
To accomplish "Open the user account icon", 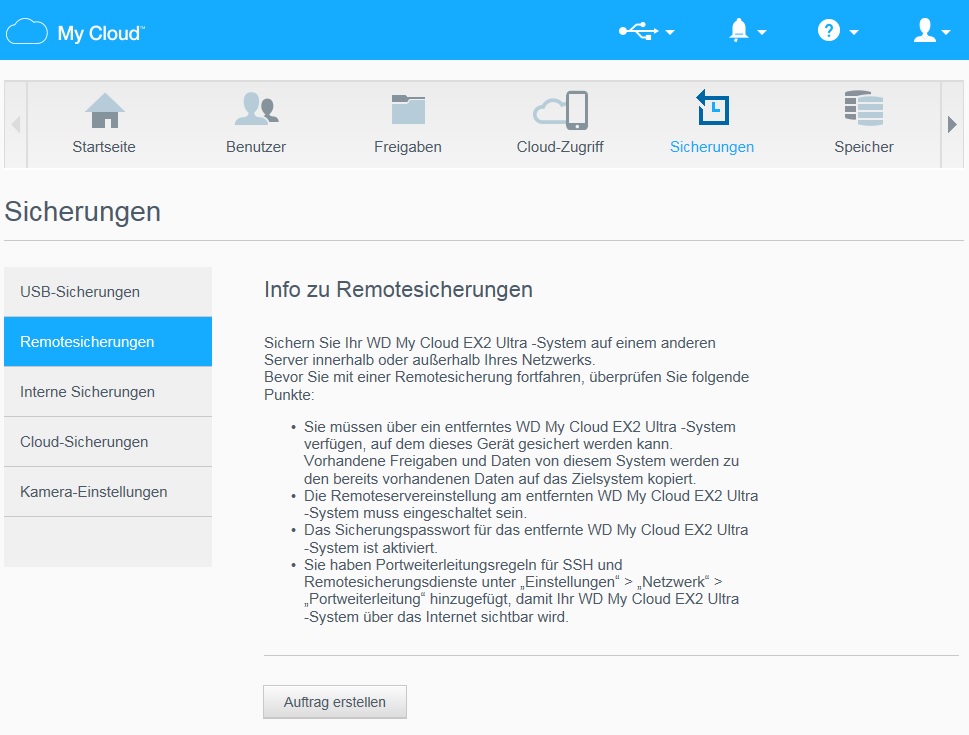I will (925, 30).
